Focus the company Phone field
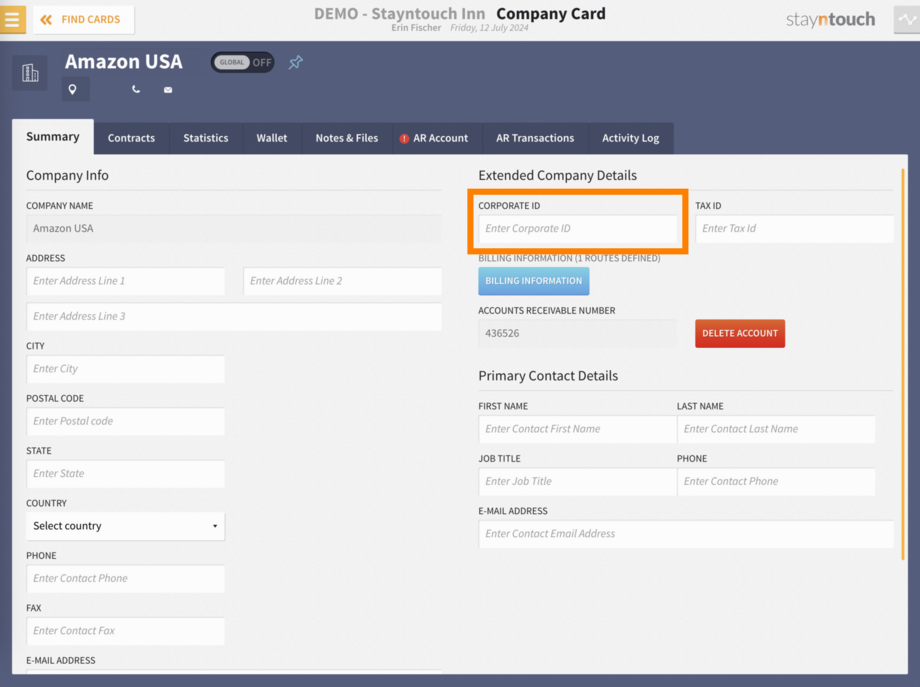 [x=126, y=578]
